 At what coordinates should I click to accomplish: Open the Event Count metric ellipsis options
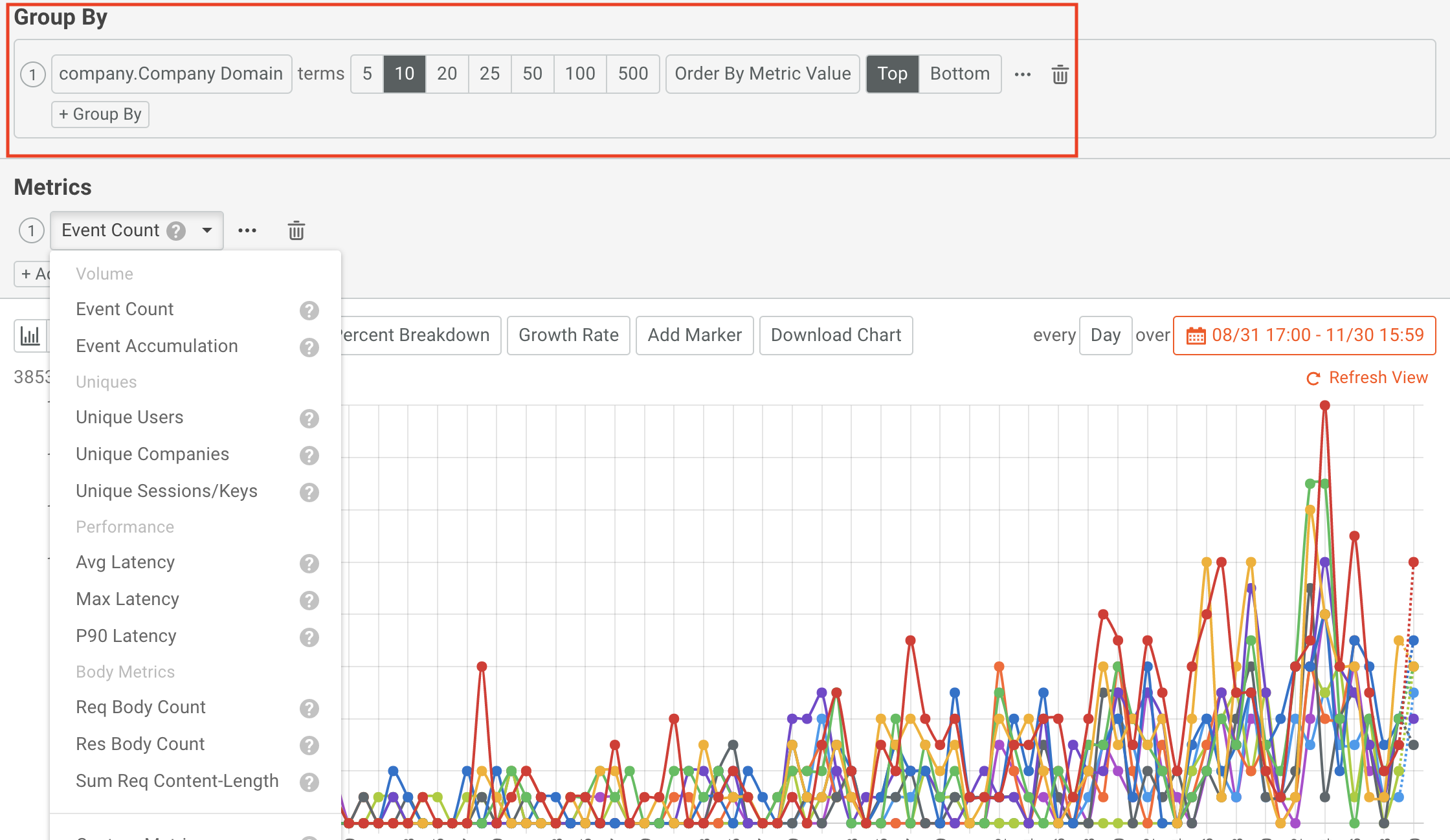point(247,230)
